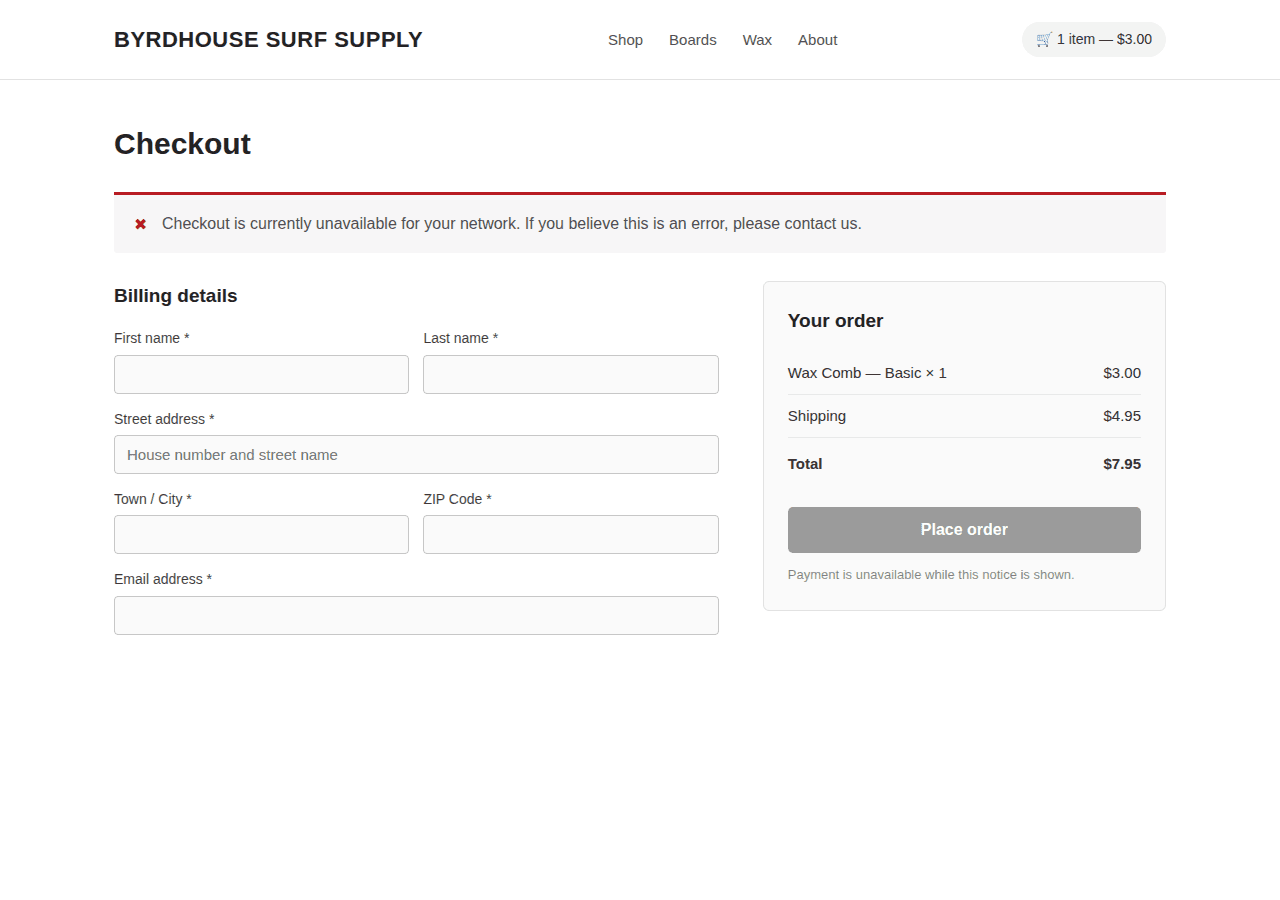This screenshot has height=900, width=1280.
Task: Open the Boards menu item
Action: click(693, 40)
